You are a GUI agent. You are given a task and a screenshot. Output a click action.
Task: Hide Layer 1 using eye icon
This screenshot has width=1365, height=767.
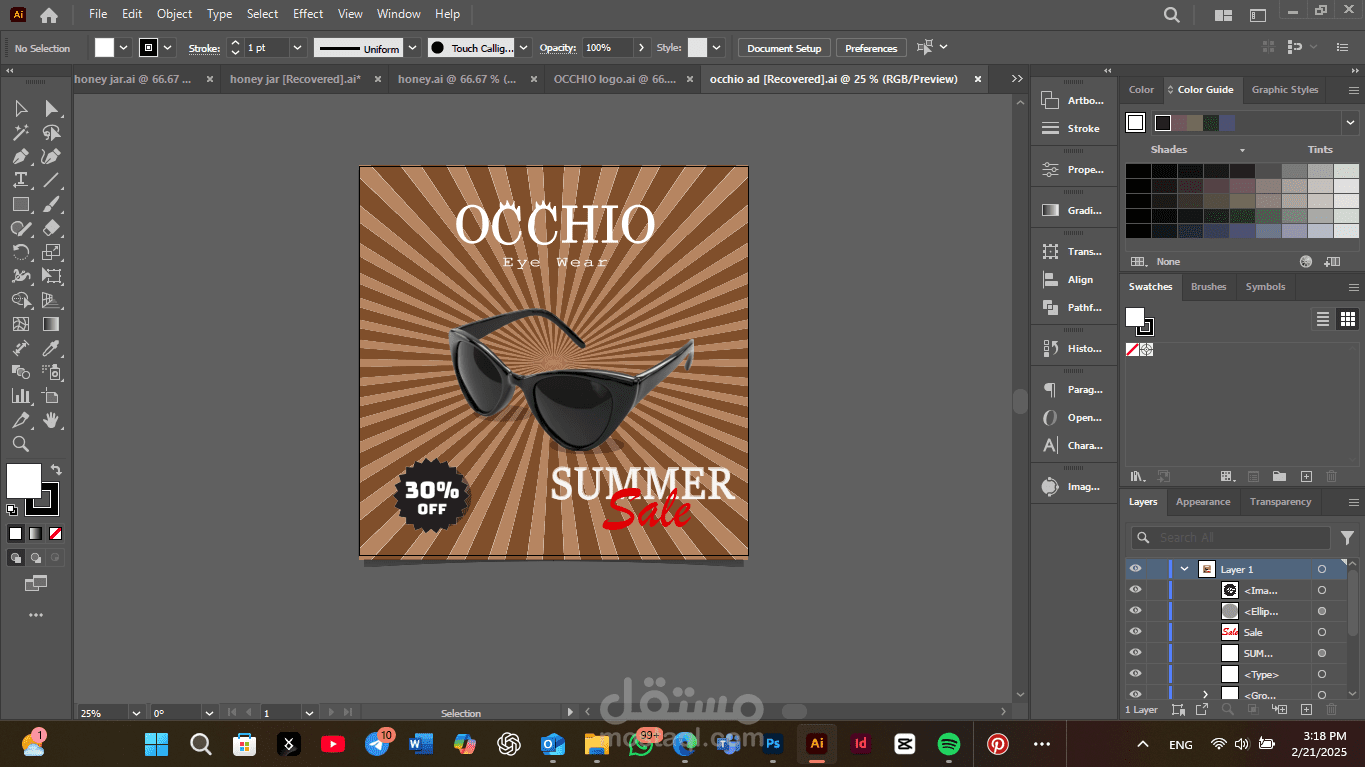click(x=1135, y=569)
